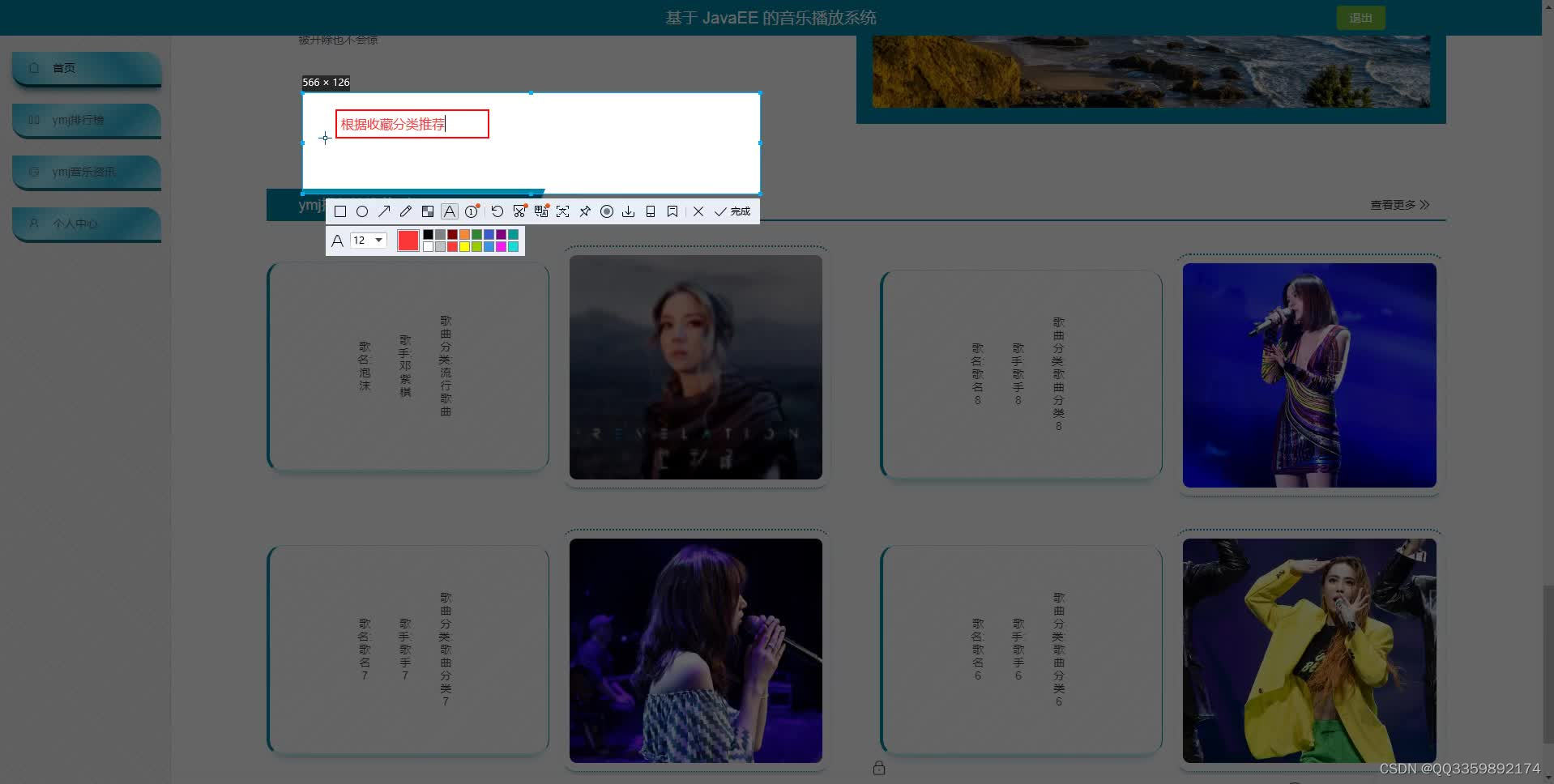
Task: Click the scissors long-screenshot tool
Action: [x=519, y=211]
